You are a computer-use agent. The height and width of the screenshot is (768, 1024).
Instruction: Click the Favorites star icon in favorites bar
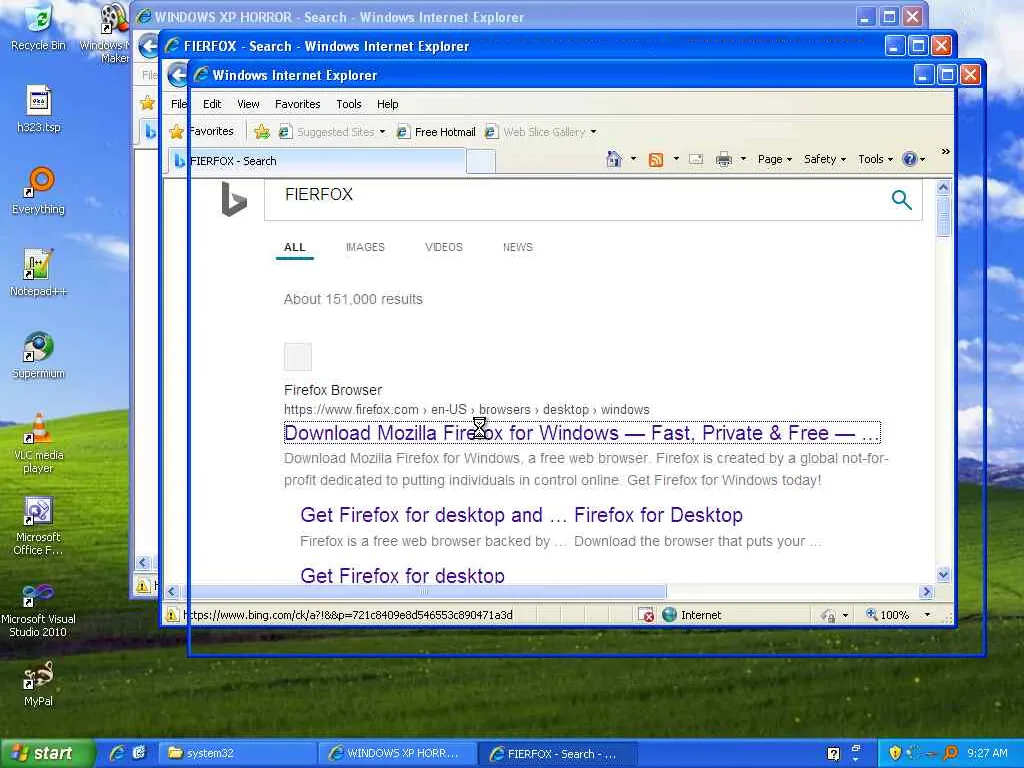click(x=176, y=132)
